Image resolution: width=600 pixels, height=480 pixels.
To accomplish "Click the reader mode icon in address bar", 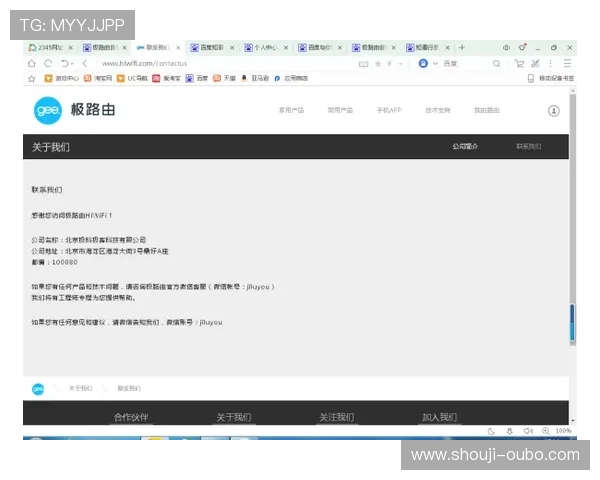I will tap(364, 64).
